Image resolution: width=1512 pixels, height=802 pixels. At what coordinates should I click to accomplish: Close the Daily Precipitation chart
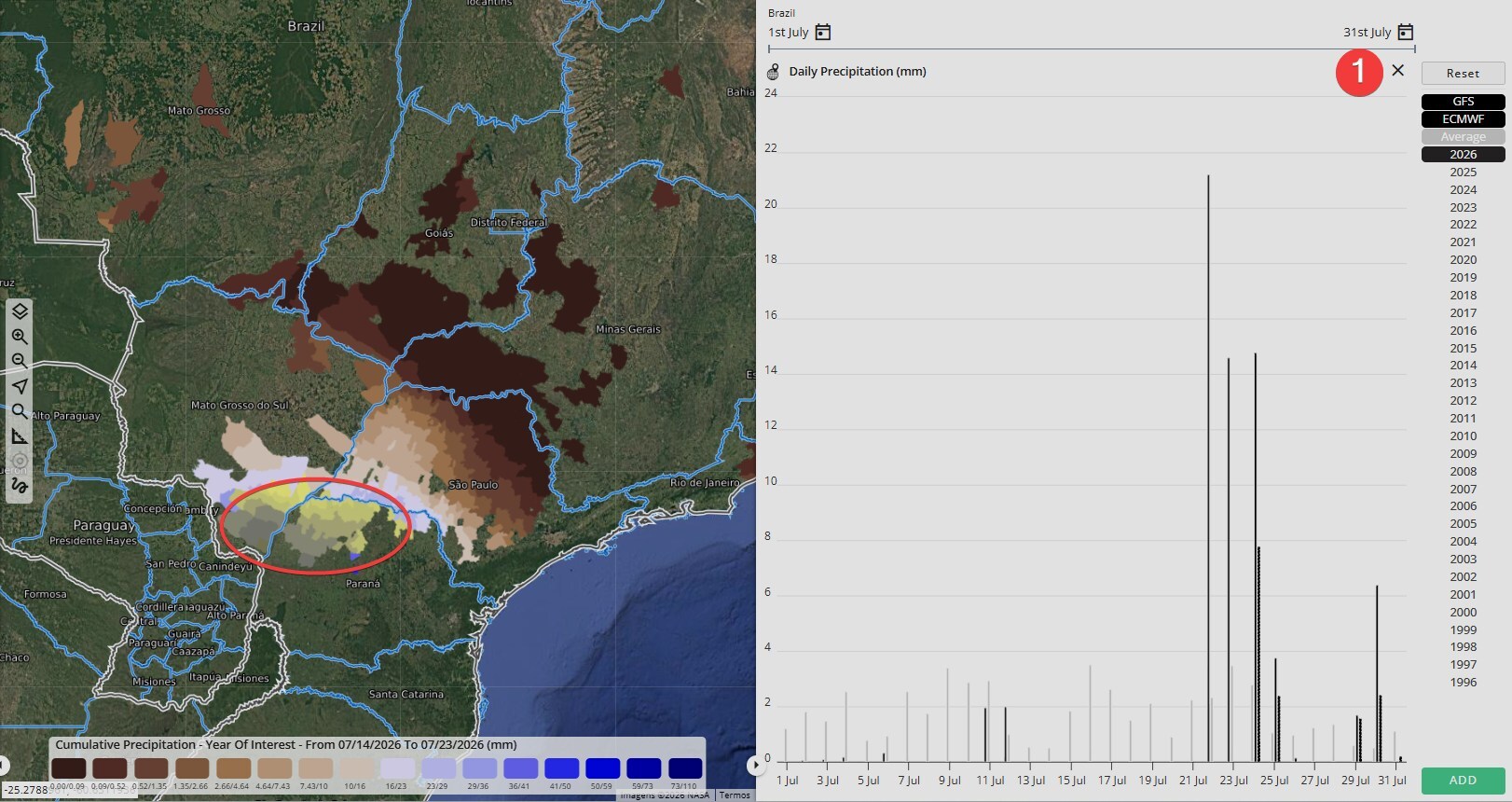tap(1397, 70)
